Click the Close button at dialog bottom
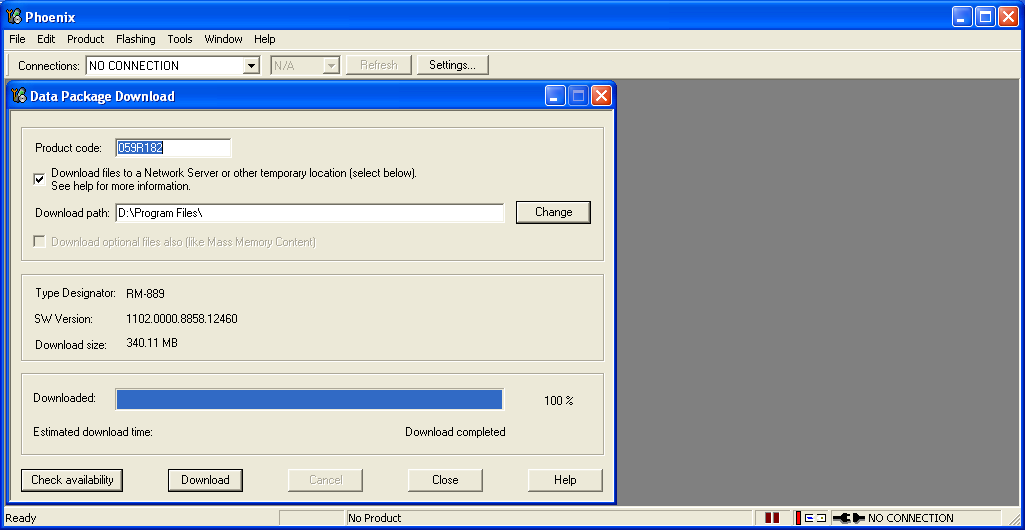 [445, 480]
